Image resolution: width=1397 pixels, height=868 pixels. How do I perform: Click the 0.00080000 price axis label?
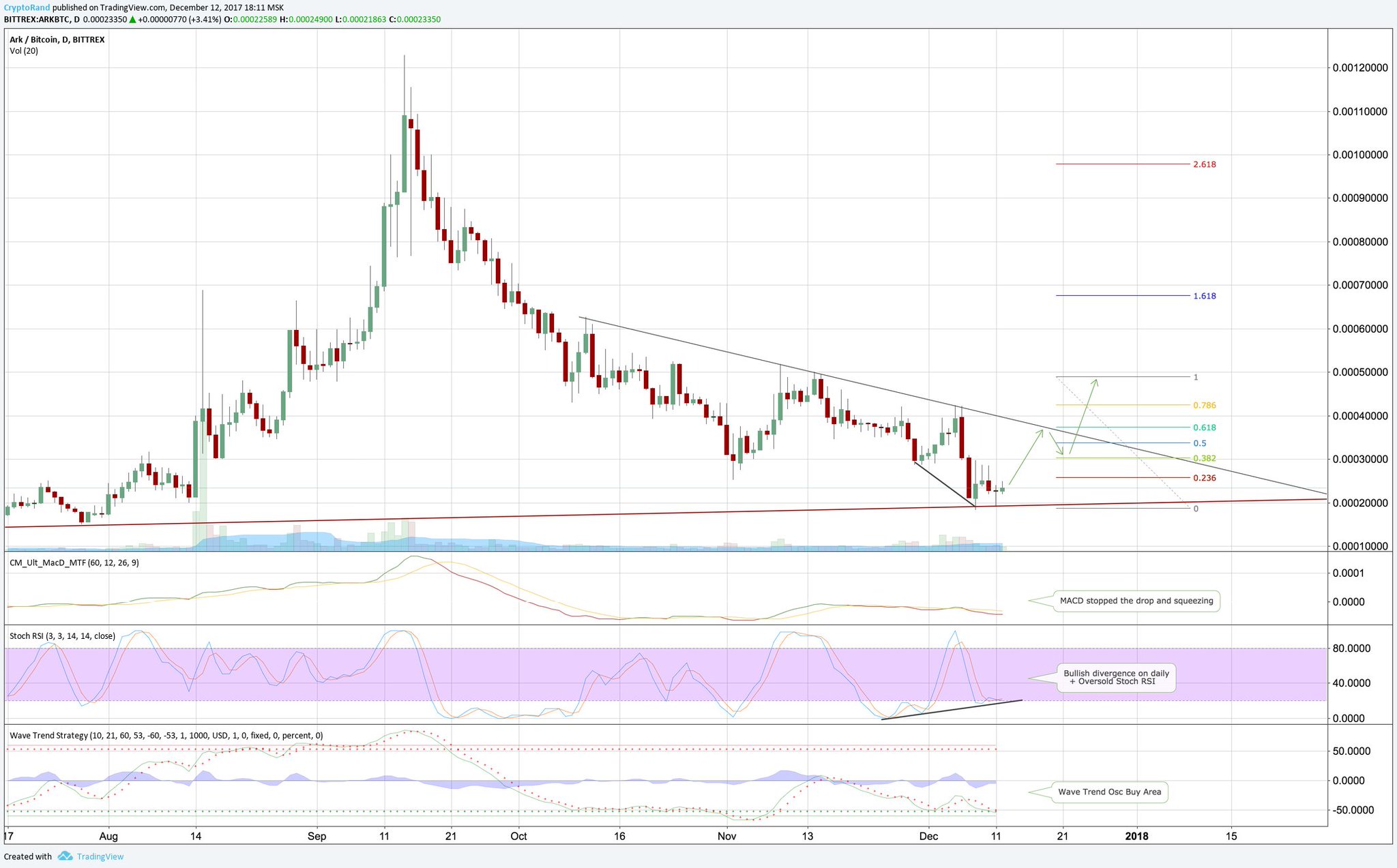coord(1359,241)
